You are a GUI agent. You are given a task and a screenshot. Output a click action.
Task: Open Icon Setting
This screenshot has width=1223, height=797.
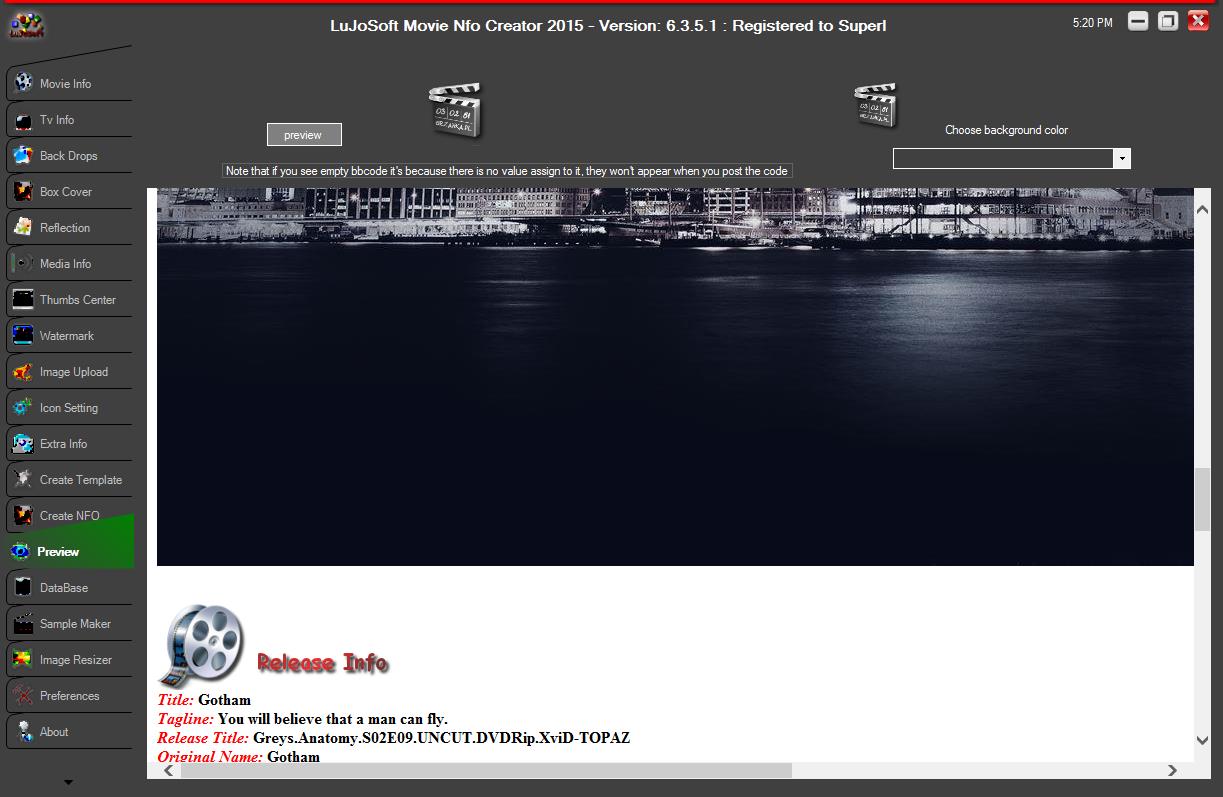point(68,408)
